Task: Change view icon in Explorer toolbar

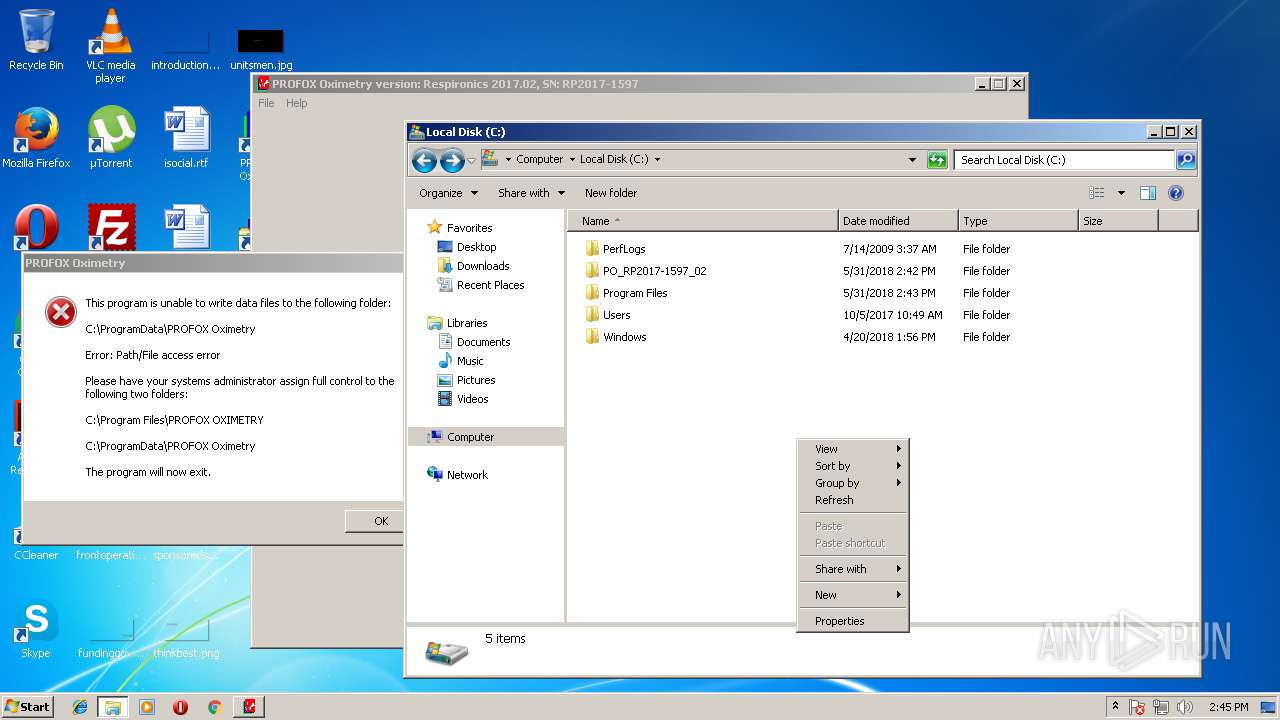Action: pyautogui.click(x=1097, y=193)
